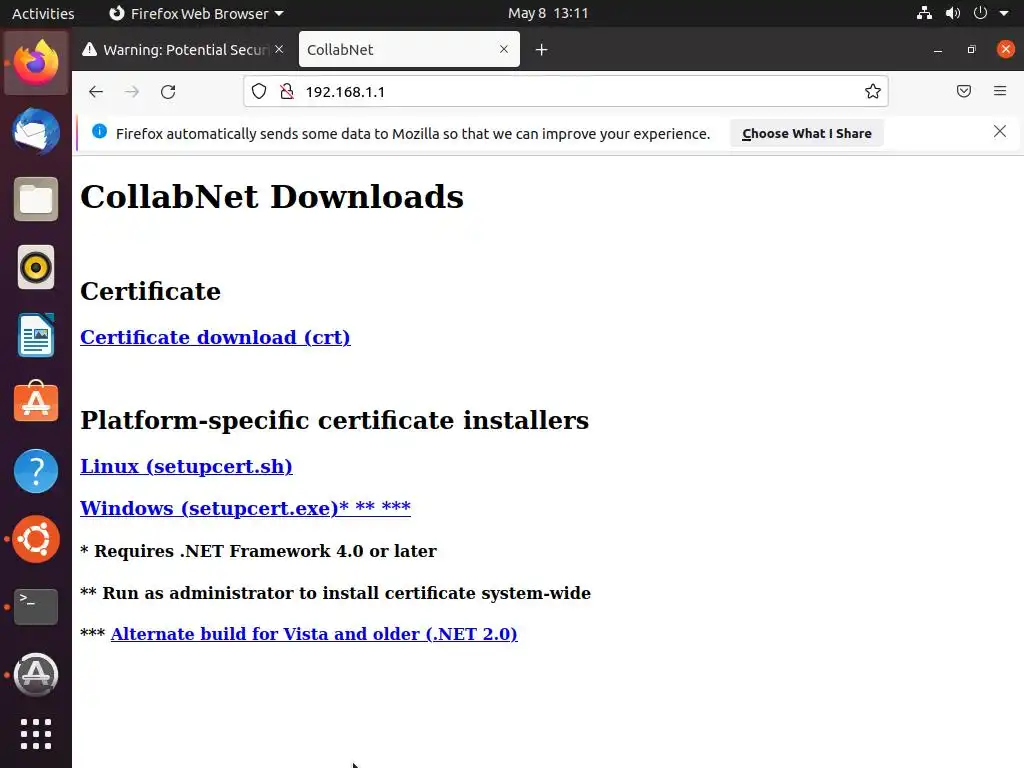
Task: Open the clock and calendar panel
Action: 548,13
